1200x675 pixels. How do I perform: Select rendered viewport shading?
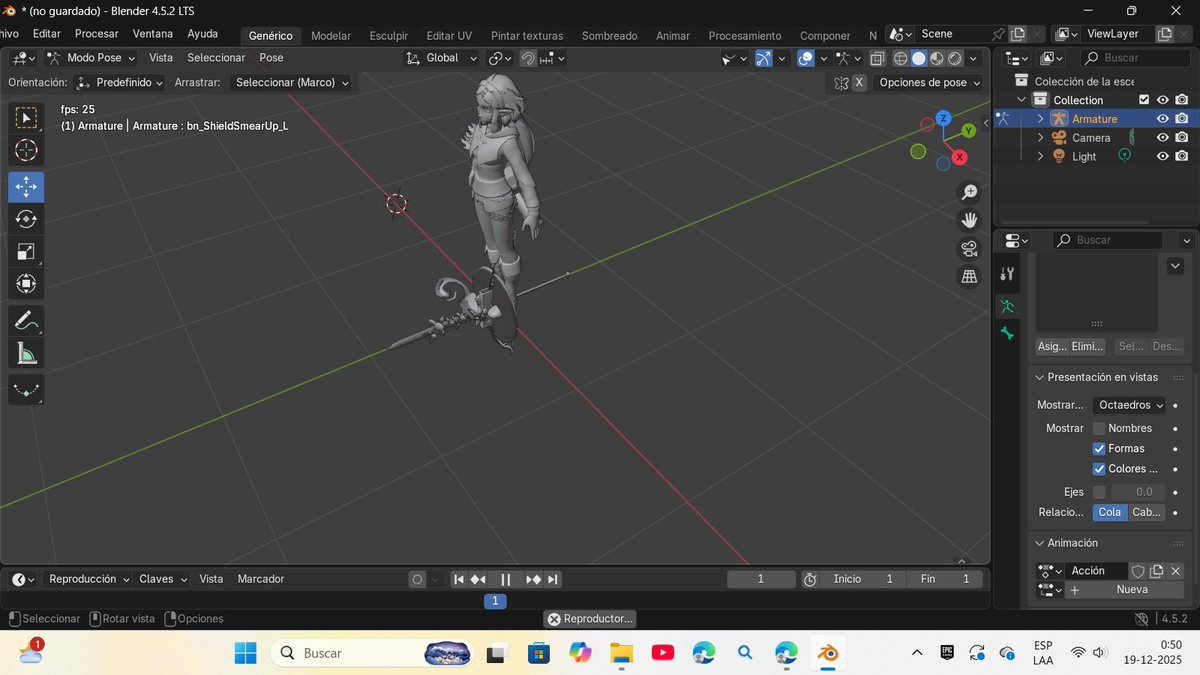point(955,58)
